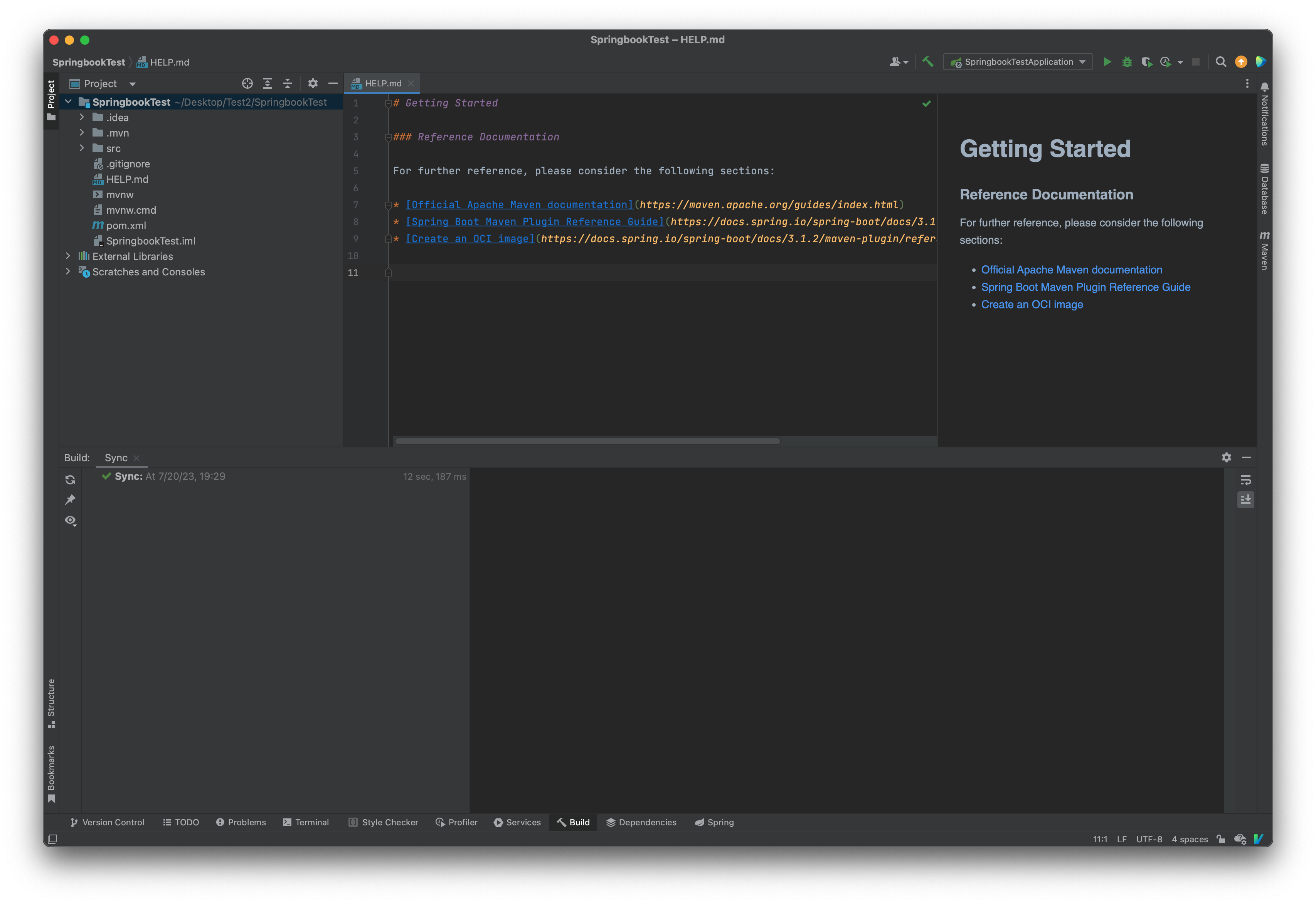Hide the Project tool window

pyautogui.click(x=333, y=83)
